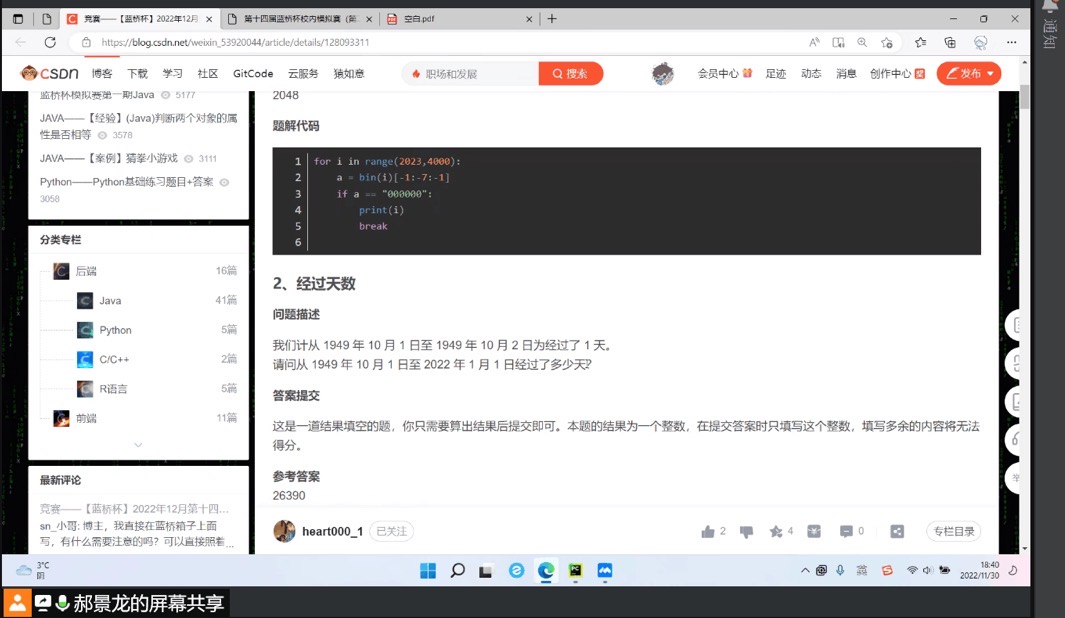The height and width of the screenshot is (618, 1065).
Task: Click the 职场和发展 search input field
Action: (x=475, y=73)
